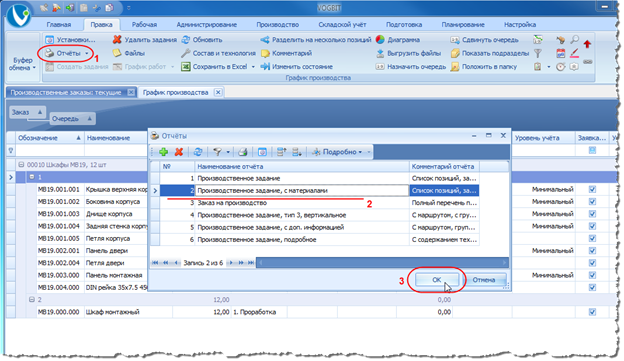The image size is (624, 361).
Task: Open Сохранить в Excel dropdown arrow
Action: point(253,67)
